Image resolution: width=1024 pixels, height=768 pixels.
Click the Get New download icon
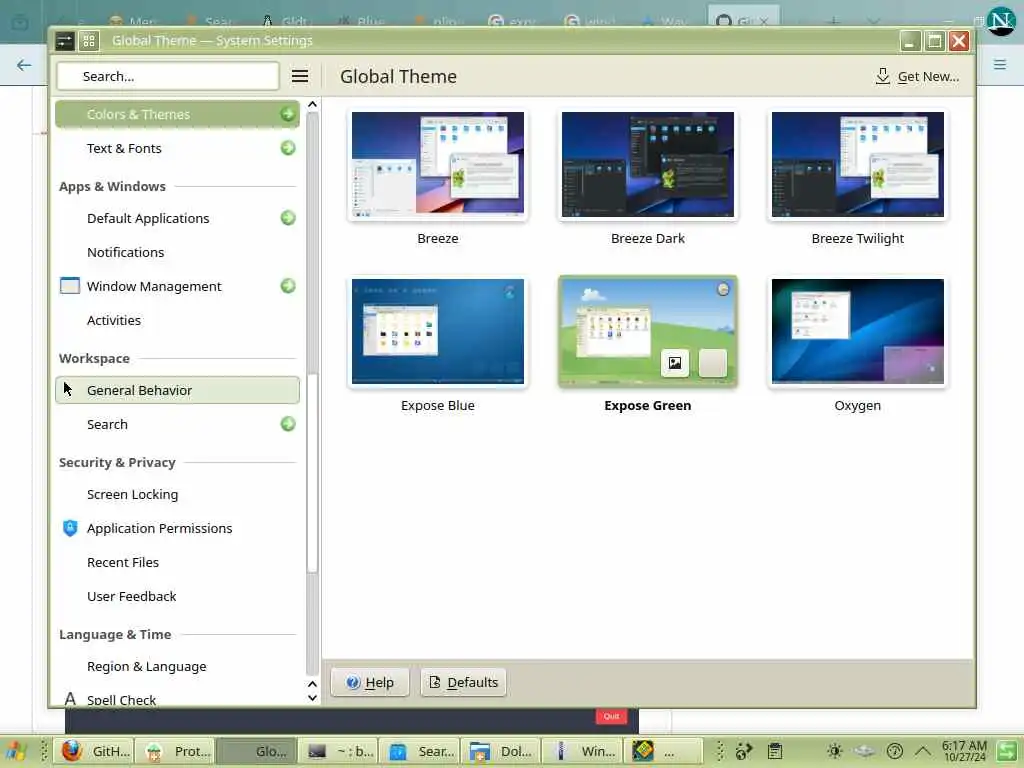point(882,76)
